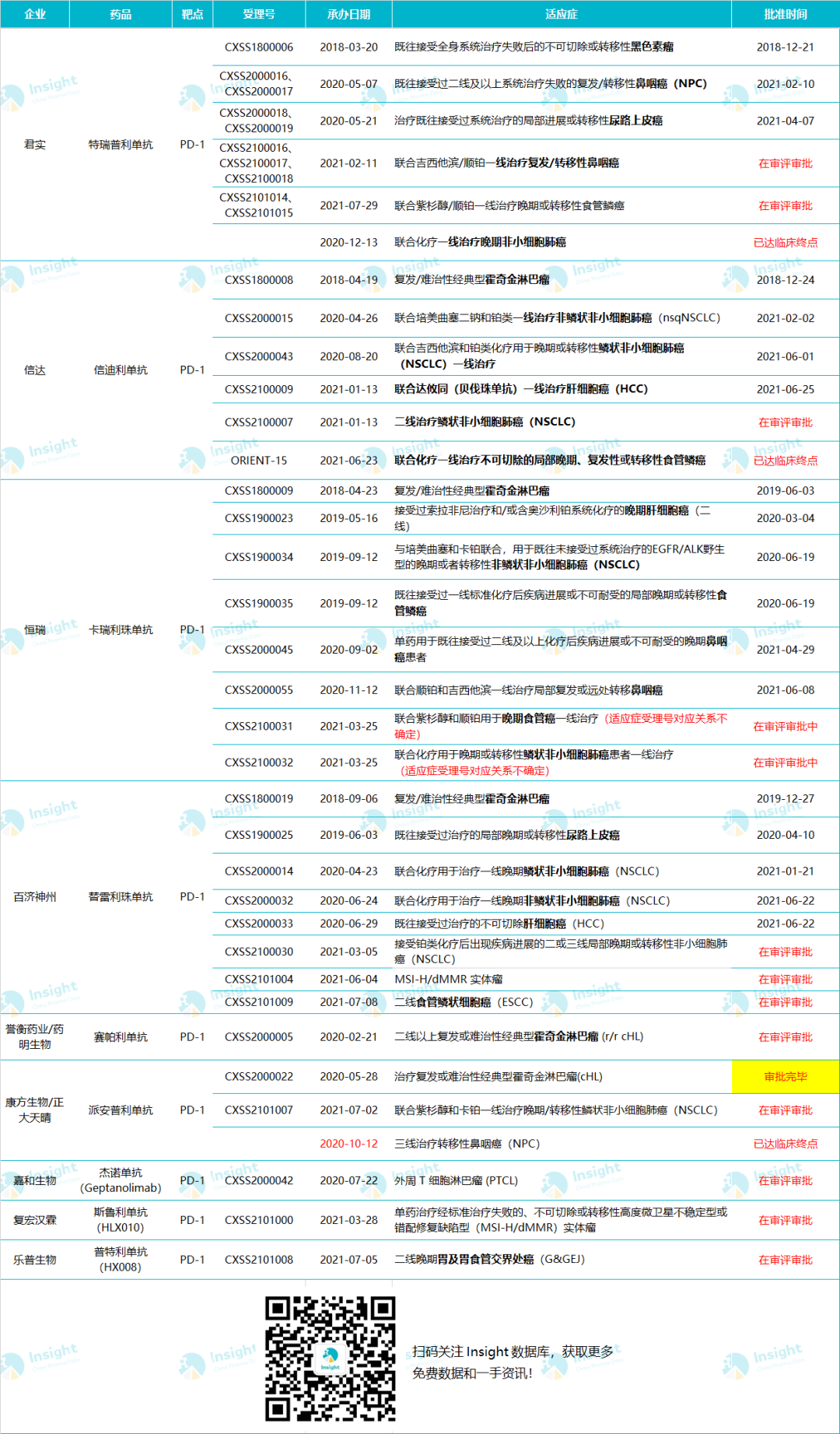840x1434 pixels.
Task: Click approval date 2019-06-03
Action: pos(786,491)
